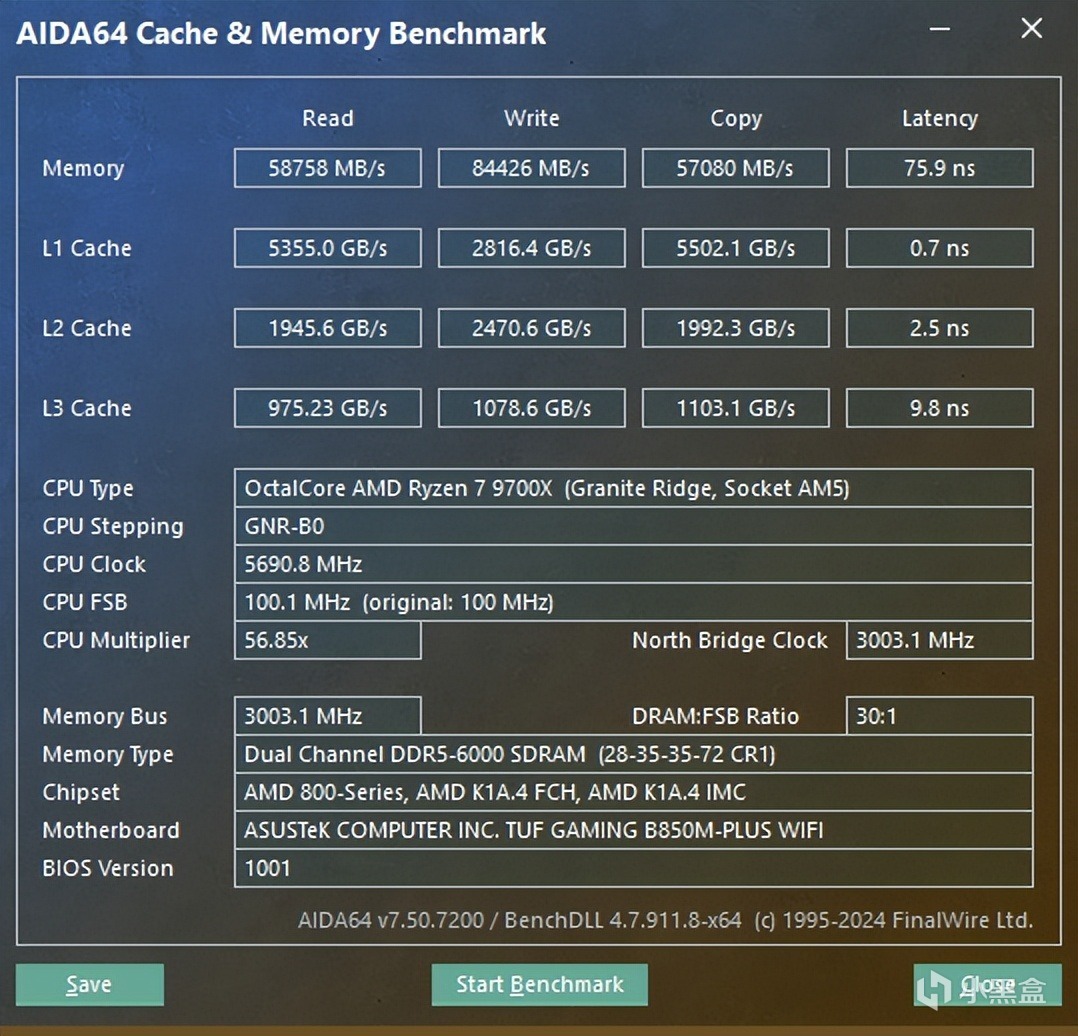Click the CPU Type label

click(x=88, y=489)
